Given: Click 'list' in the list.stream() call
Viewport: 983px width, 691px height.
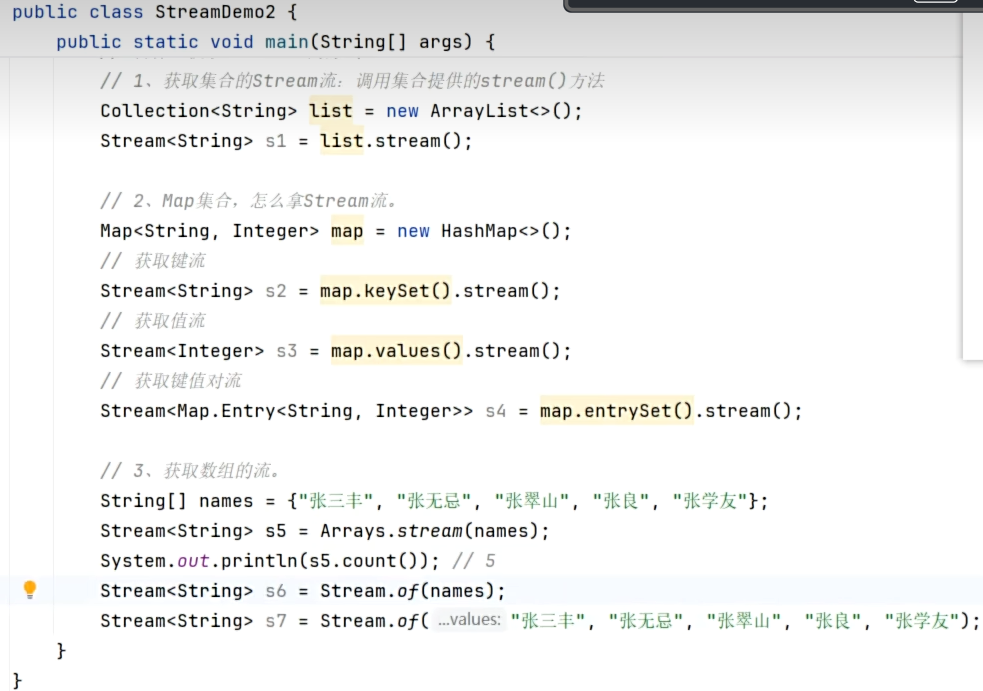Looking at the screenshot, I should [x=342, y=141].
